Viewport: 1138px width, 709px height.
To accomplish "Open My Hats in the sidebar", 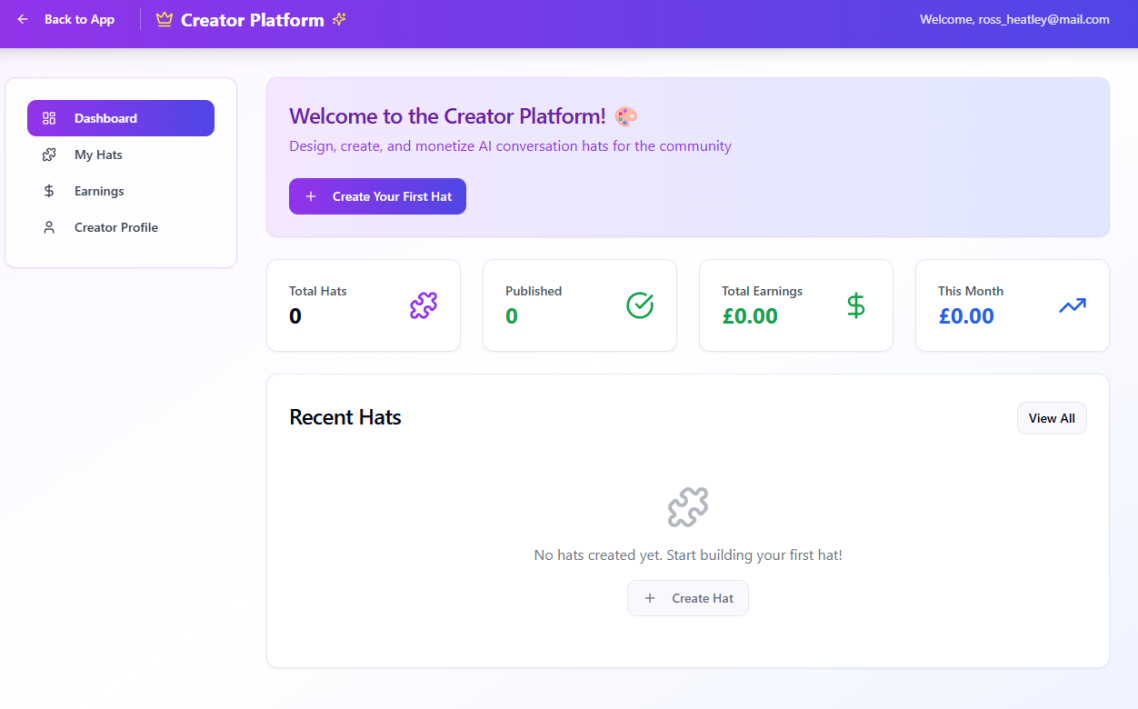I will click(120, 155).
